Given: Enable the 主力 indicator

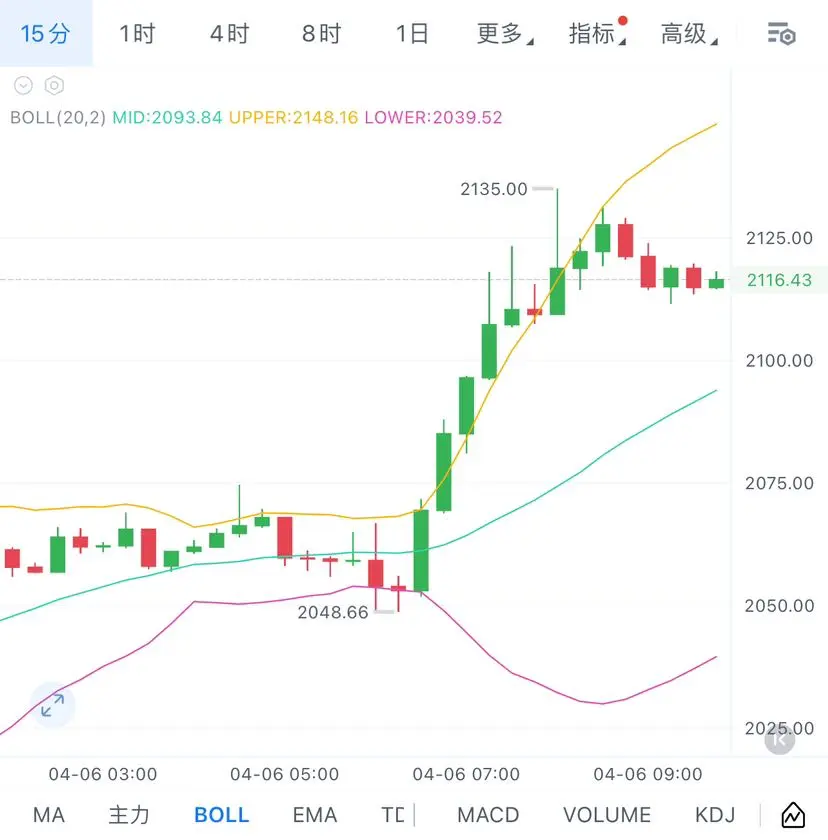Looking at the screenshot, I should click(129, 815).
